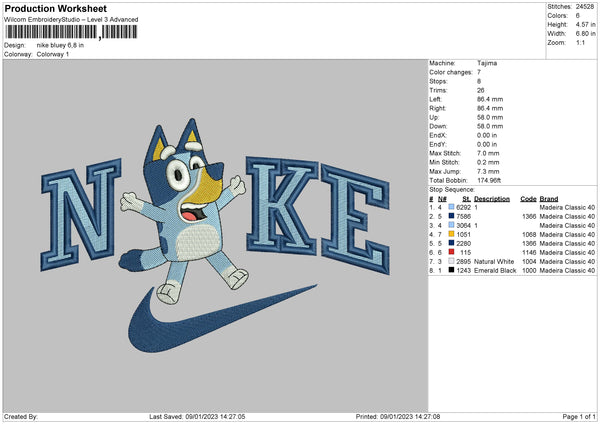The height and width of the screenshot is (424, 600).
Task: Click the design name 'nike bluey 6,8 in'
Action: click(x=60, y=45)
